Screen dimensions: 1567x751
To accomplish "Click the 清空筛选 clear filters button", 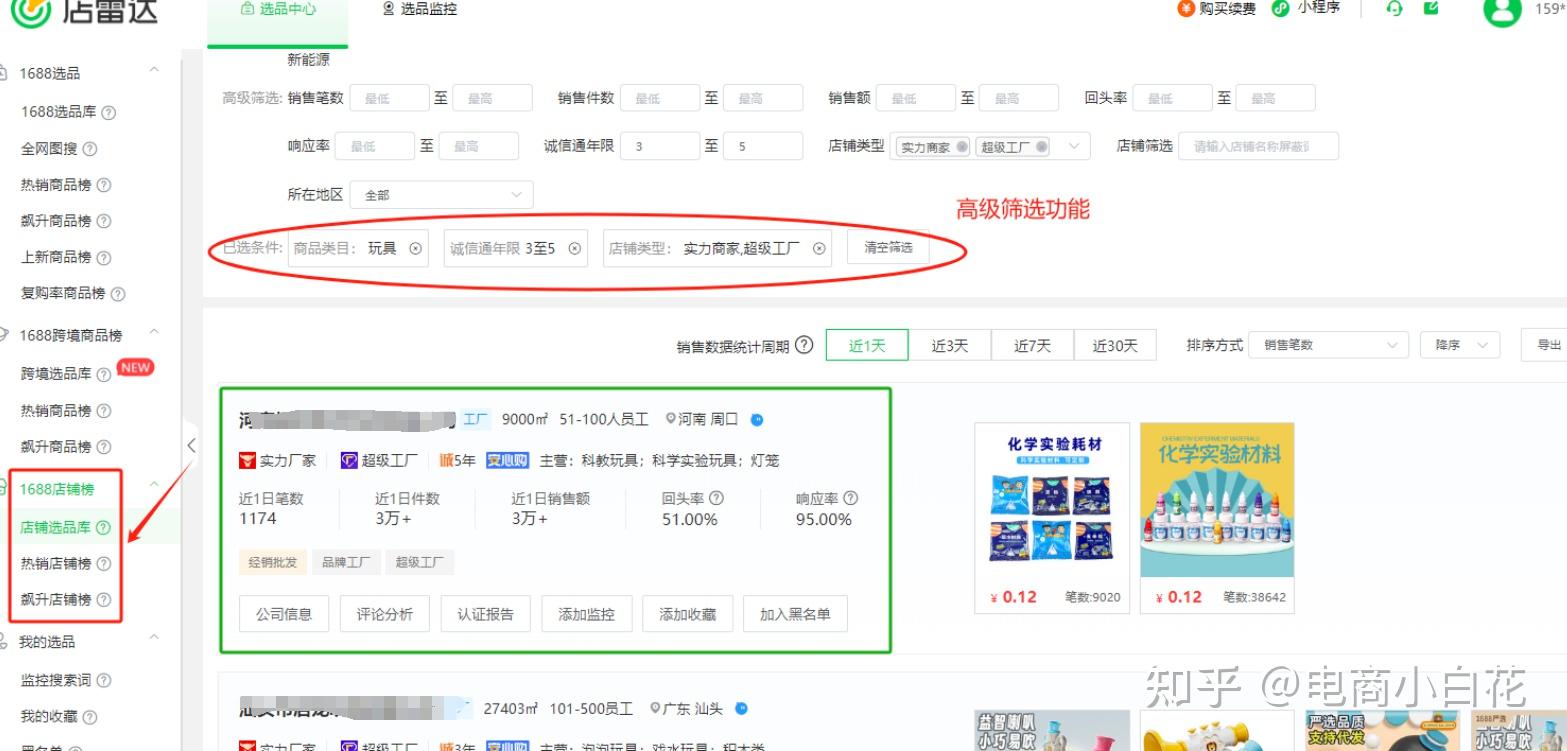I will [888, 247].
